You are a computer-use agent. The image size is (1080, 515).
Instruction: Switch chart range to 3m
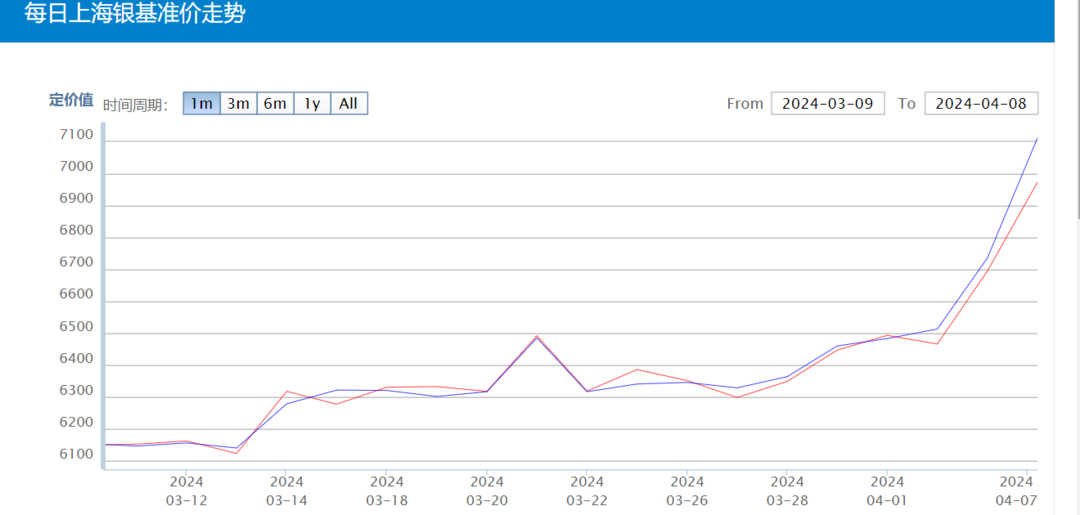point(238,103)
